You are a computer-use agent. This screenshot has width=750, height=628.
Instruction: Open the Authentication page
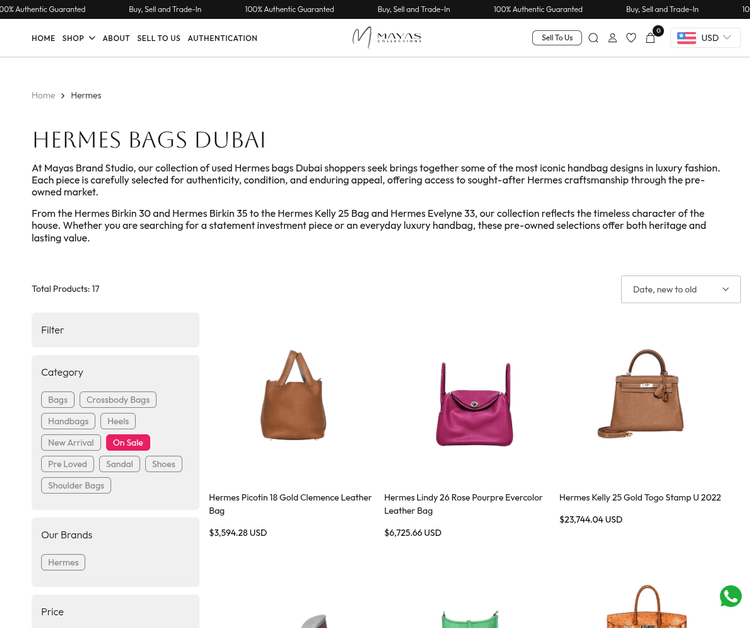(222, 38)
